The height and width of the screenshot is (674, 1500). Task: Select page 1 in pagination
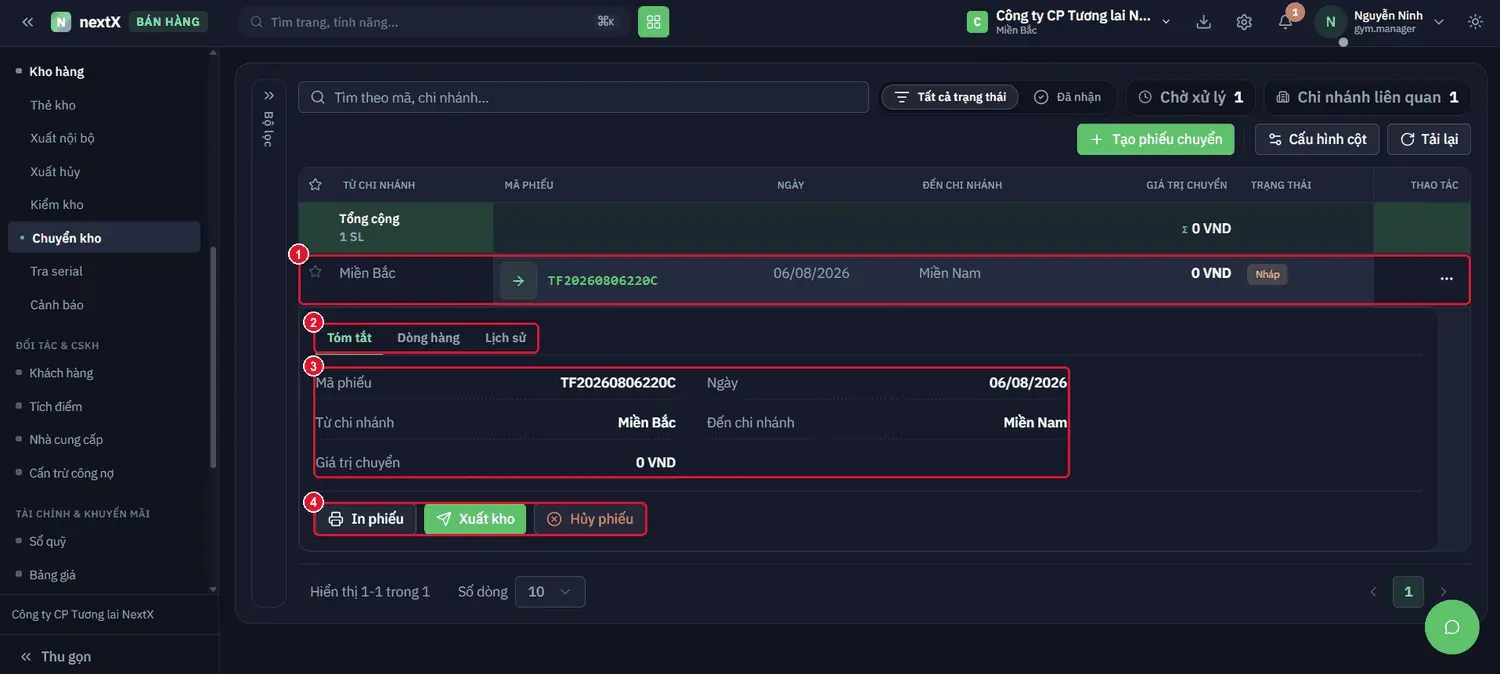click(x=1408, y=592)
